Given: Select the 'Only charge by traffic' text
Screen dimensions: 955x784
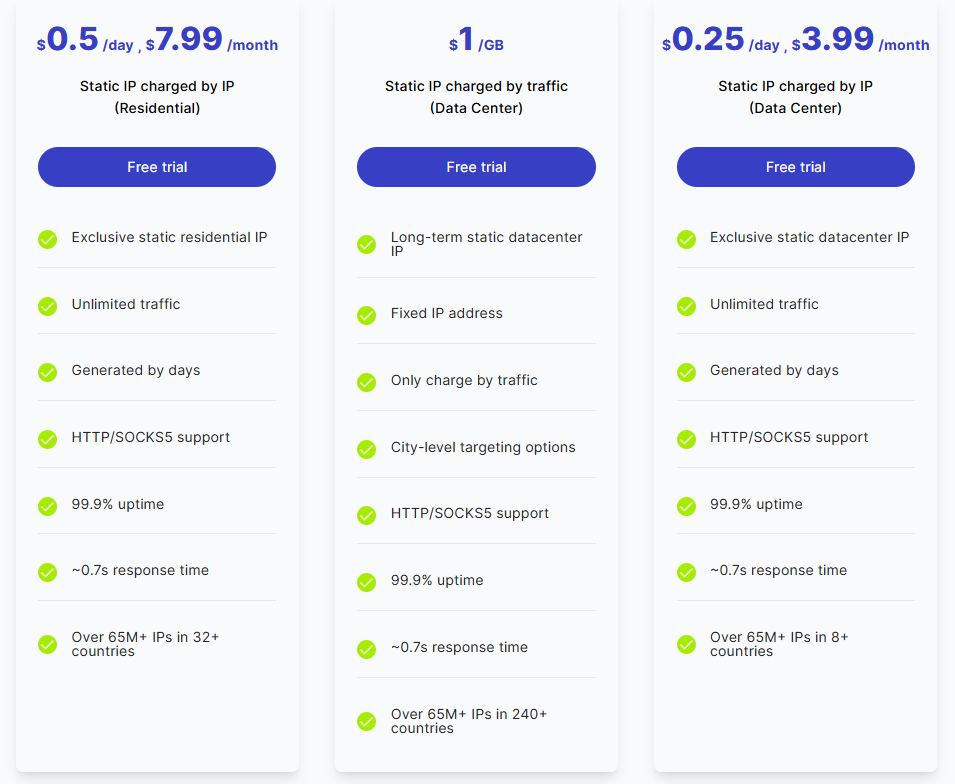Looking at the screenshot, I should (x=464, y=380).
